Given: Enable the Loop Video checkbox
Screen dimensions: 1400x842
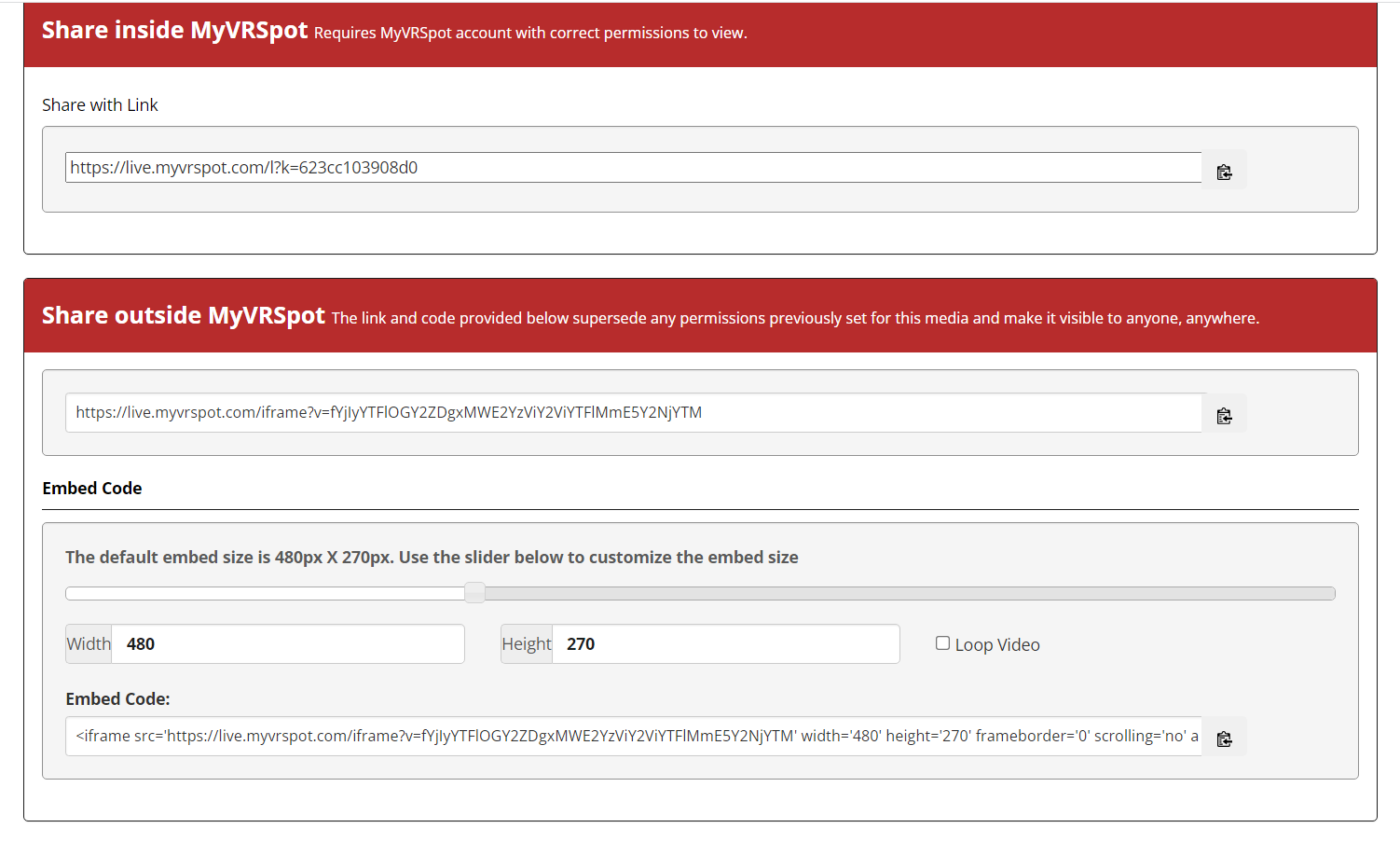Looking at the screenshot, I should point(942,643).
